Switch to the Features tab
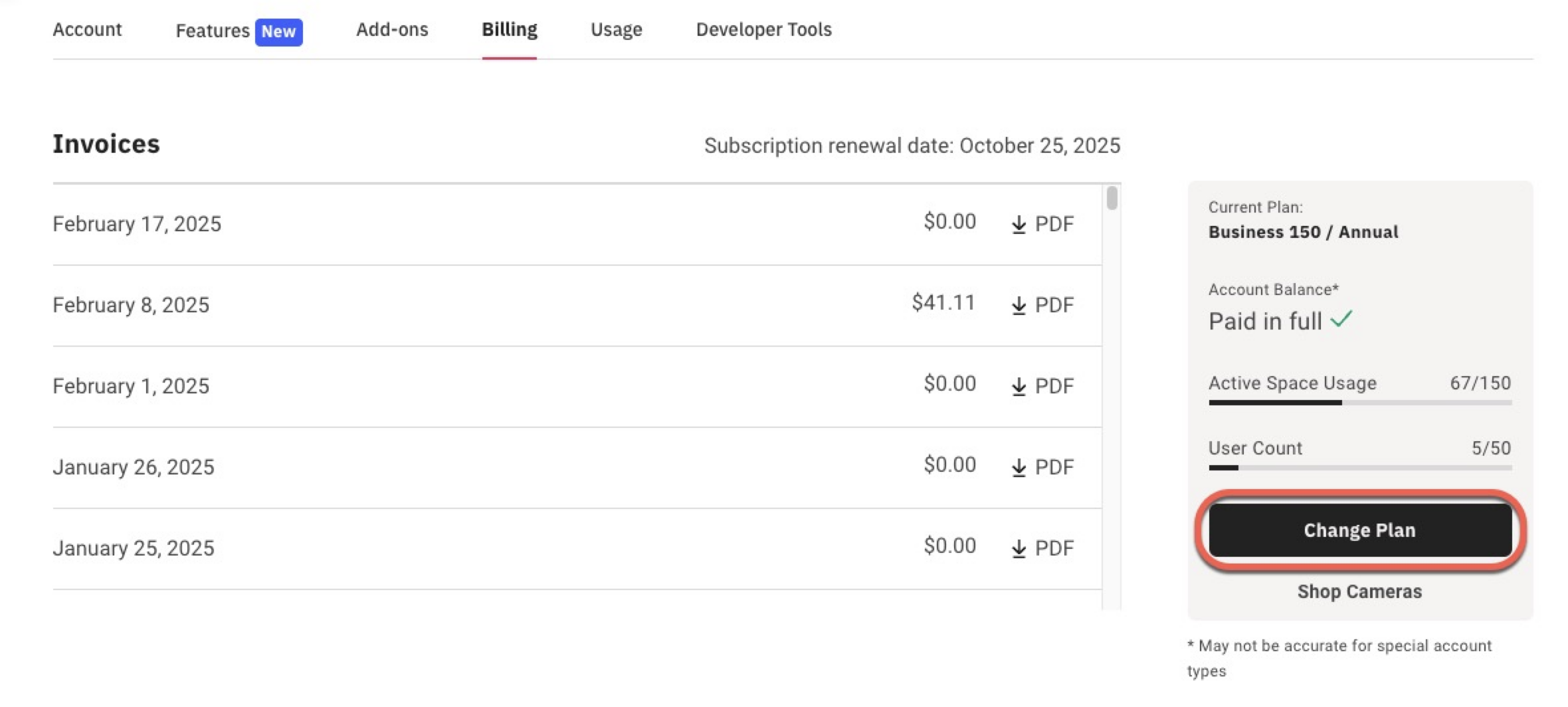 (212, 31)
